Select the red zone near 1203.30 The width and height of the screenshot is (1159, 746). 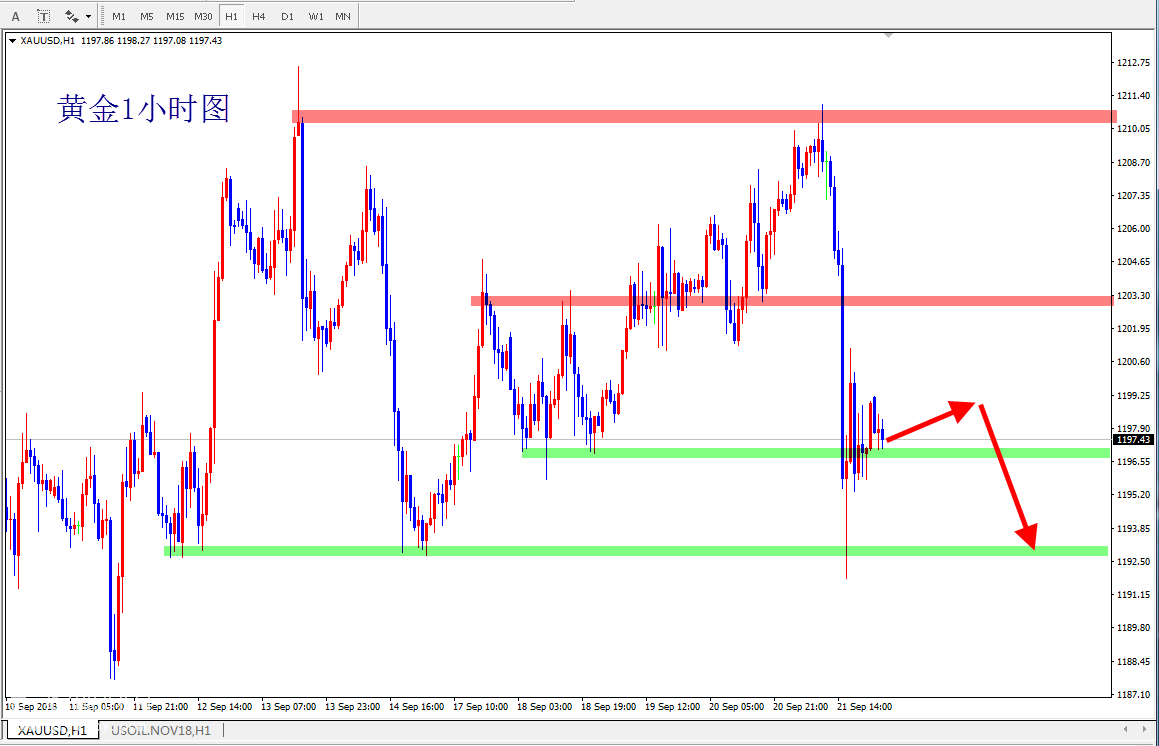click(792, 301)
